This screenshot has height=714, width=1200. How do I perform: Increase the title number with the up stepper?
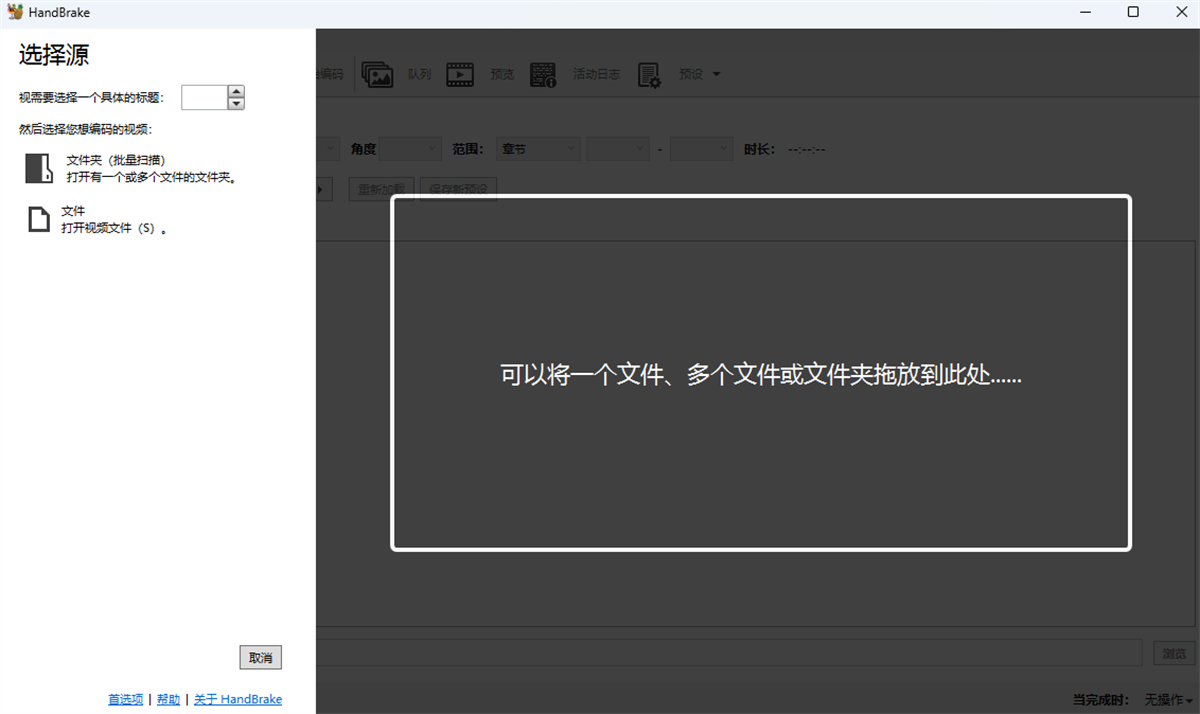(x=236, y=92)
